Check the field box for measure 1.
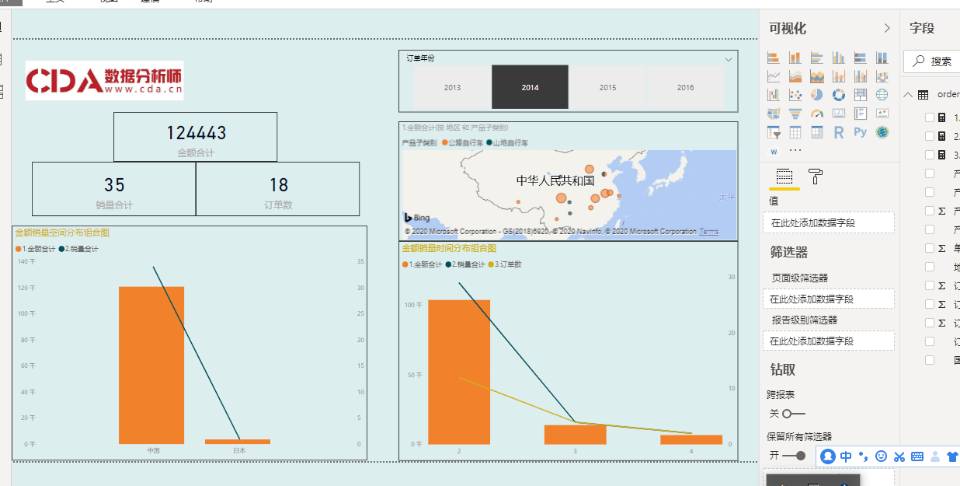960x486 pixels. coord(929,118)
